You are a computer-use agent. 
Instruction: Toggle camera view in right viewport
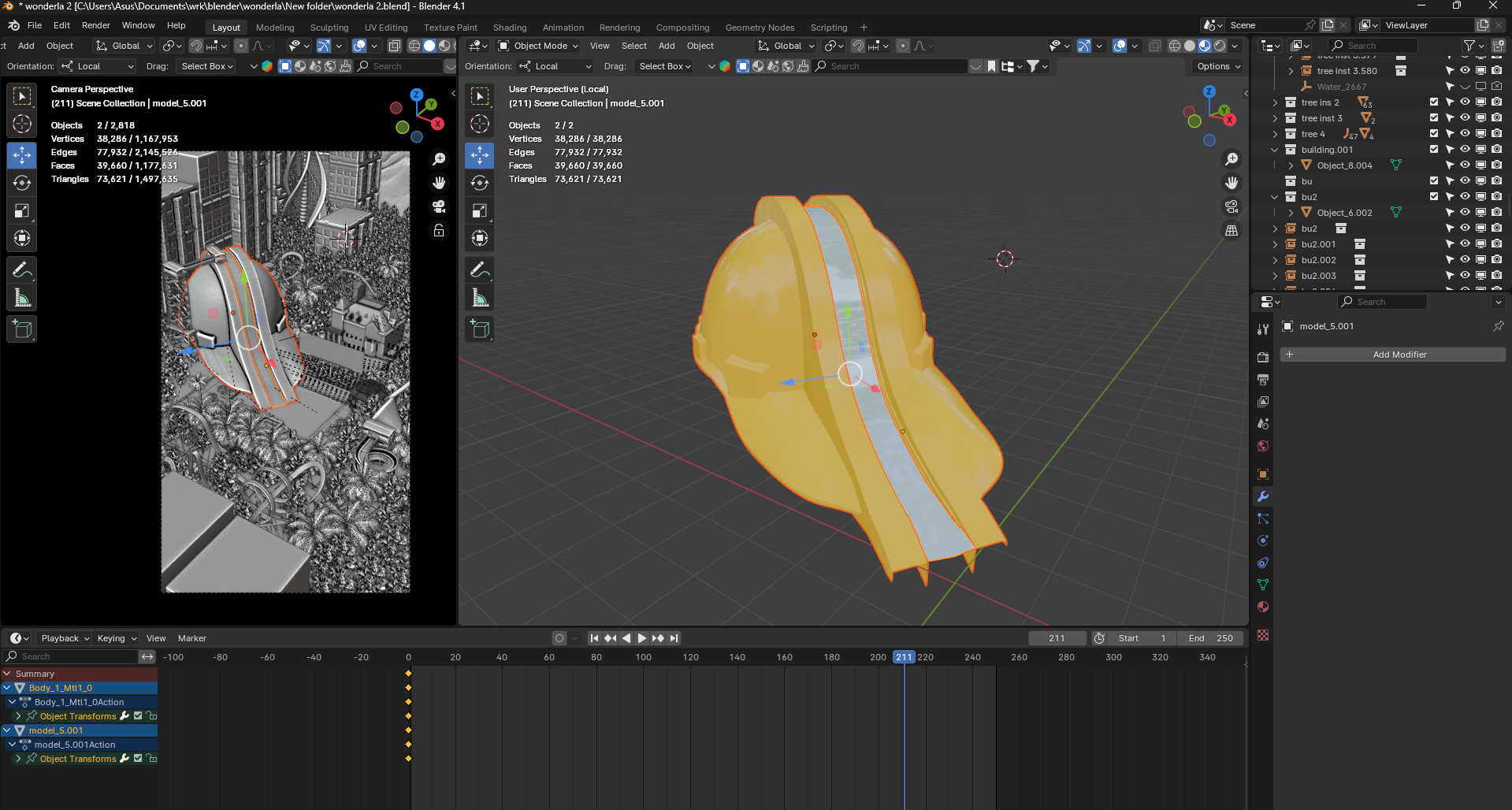pos(1232,206)
